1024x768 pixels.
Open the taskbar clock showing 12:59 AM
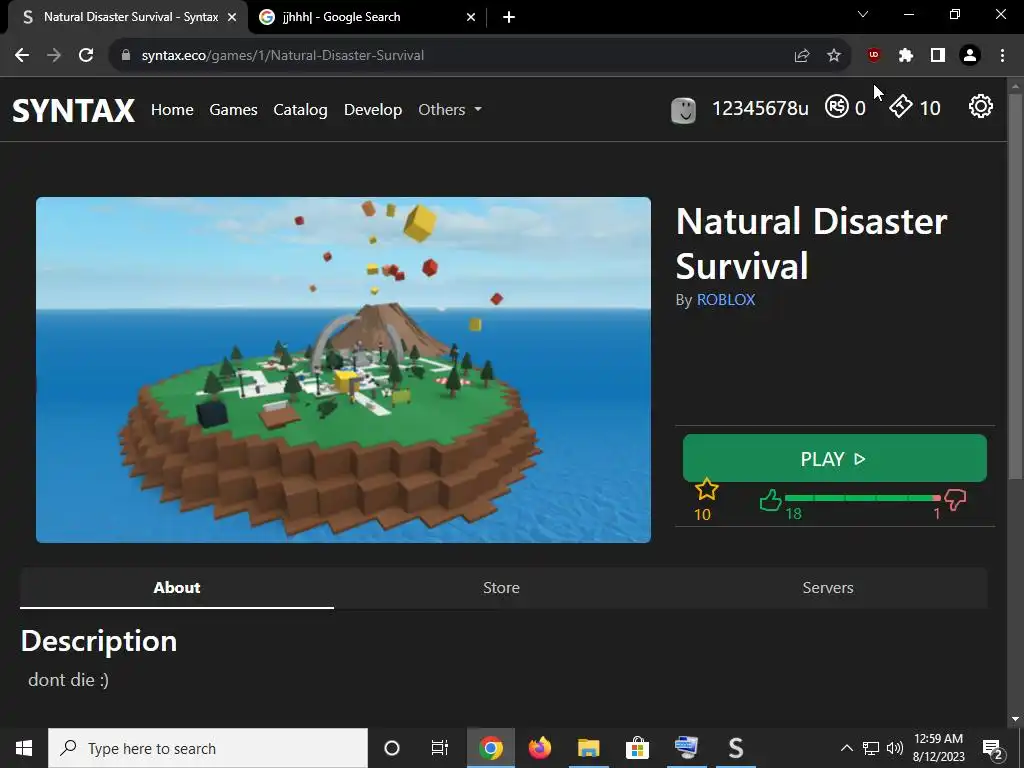click(x=938, y=748)
